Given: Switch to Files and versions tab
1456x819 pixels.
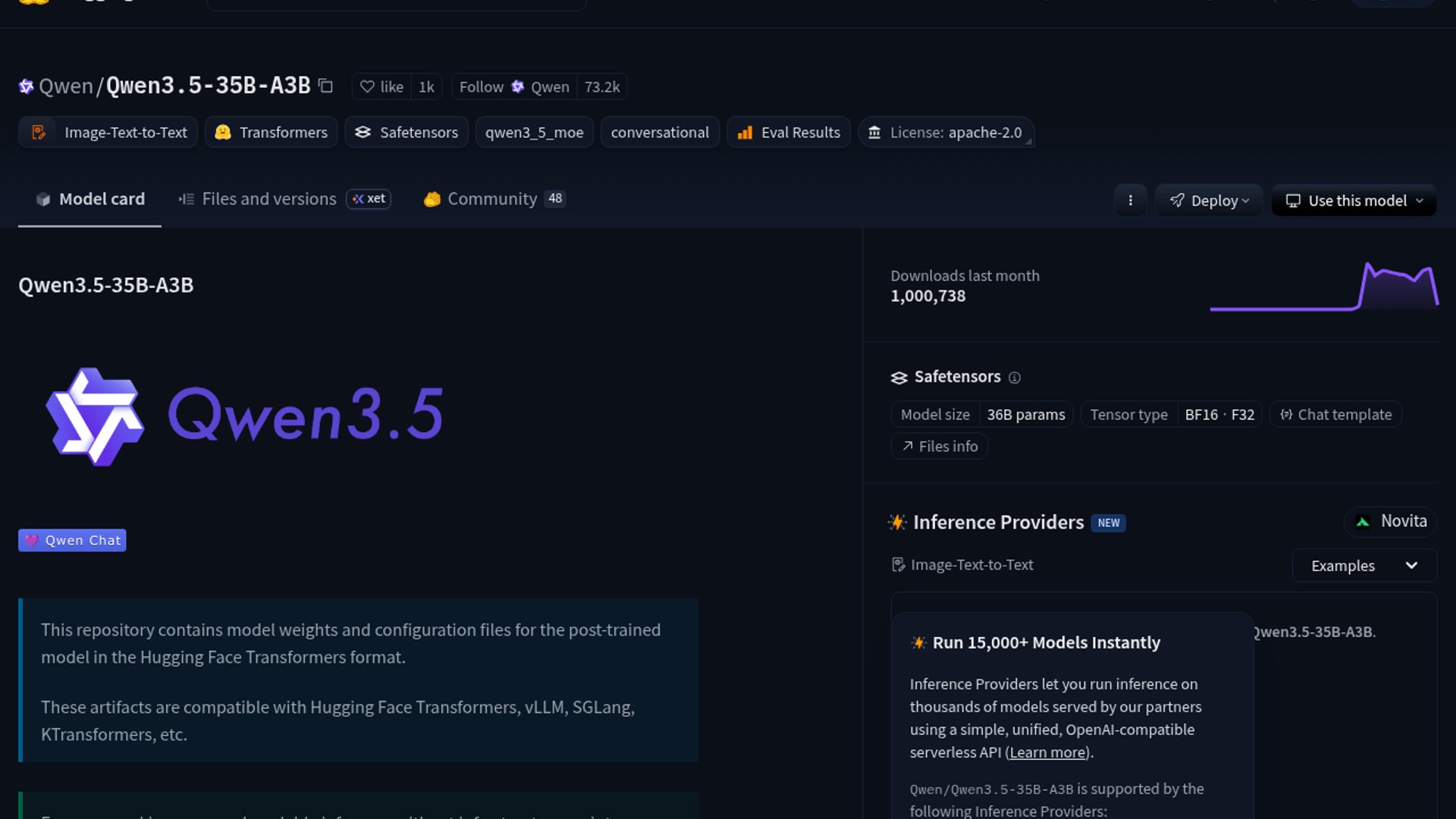Looking at the screenshot, I should click(268, 199).
